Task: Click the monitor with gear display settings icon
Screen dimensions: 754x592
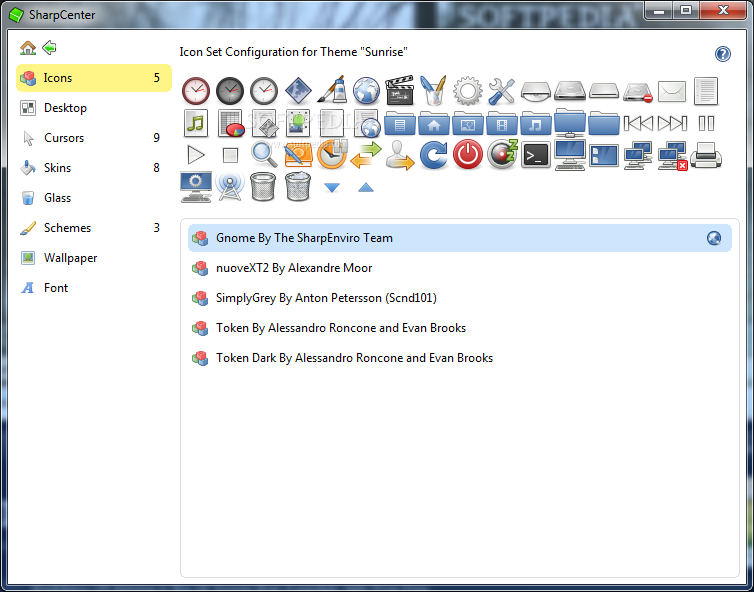Action: point(196,187)
